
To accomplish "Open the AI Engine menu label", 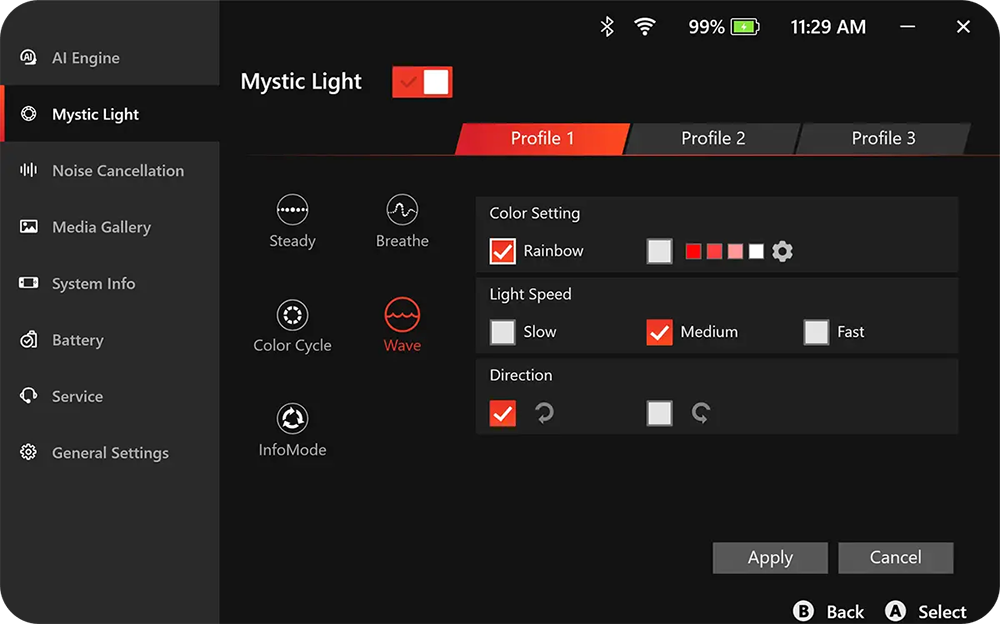I will tap(85, 58).
